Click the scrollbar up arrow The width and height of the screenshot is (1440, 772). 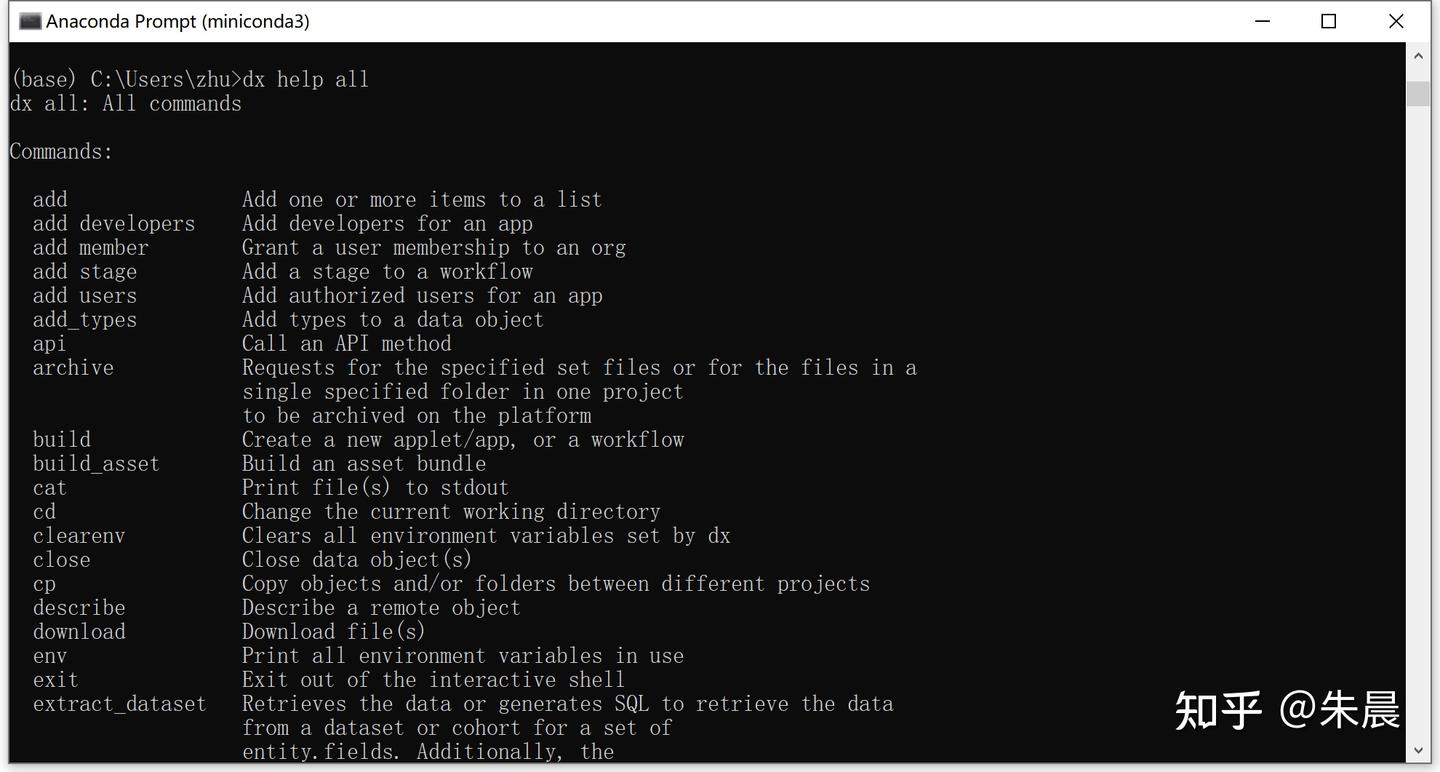tap(1418, 55)
